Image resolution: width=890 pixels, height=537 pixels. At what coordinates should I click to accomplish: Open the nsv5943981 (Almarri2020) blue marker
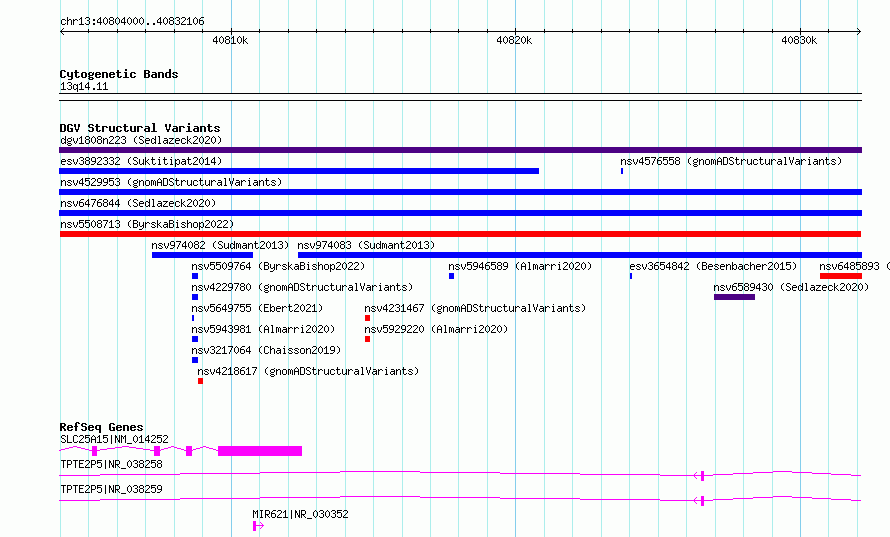[195, 339]
